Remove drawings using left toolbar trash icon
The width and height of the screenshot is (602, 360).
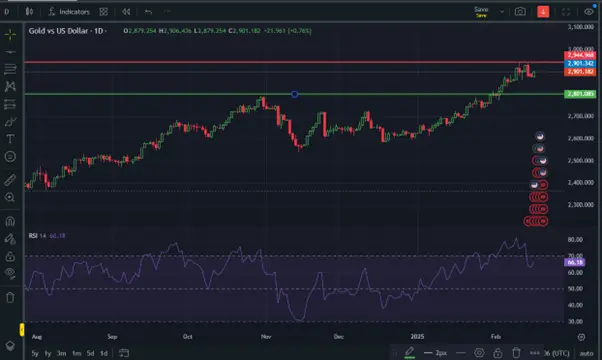10,297
